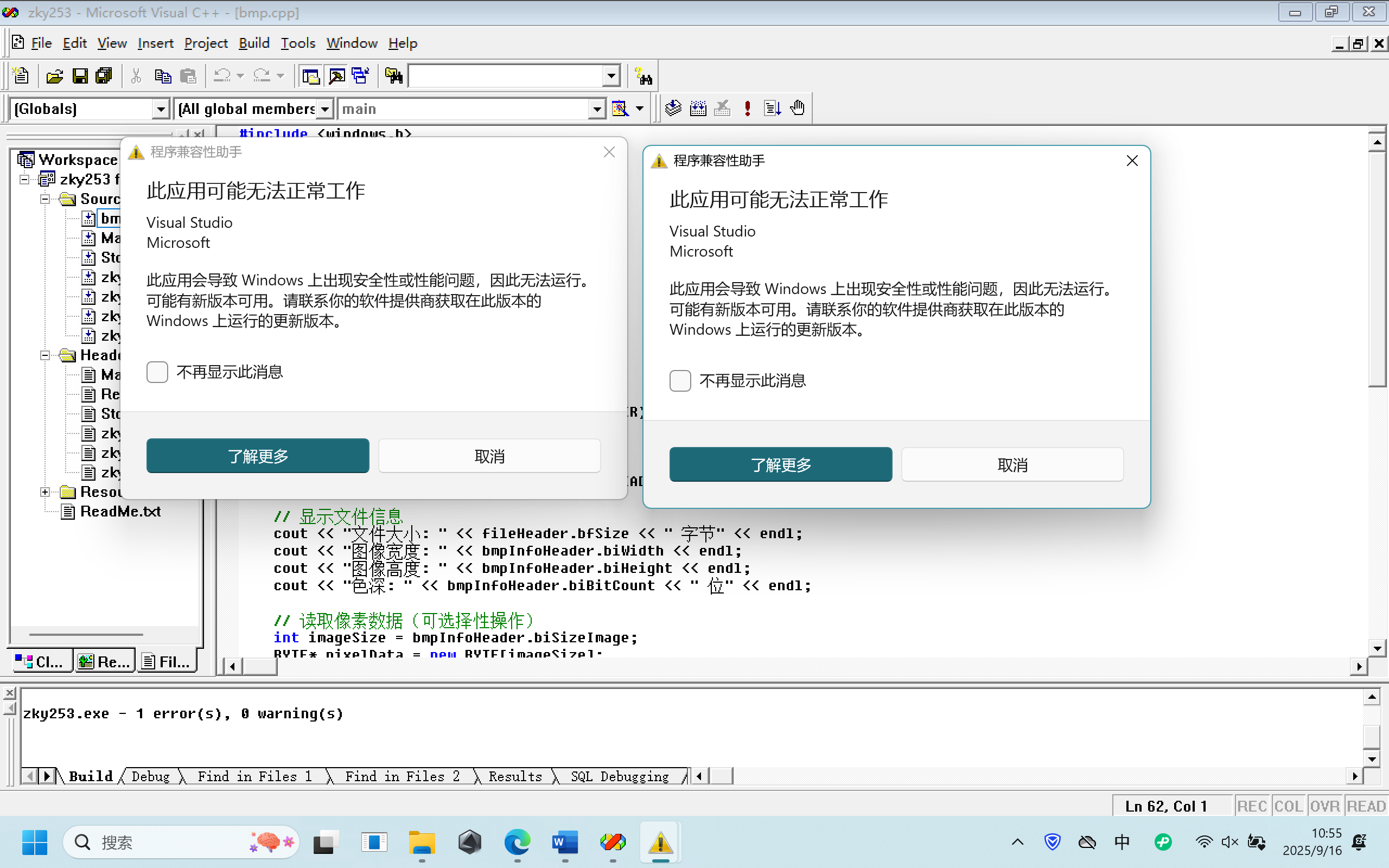The width and height of the screenshot is (1389, 868).
Task: Click the Cut scissors icon
Action: pyautogui.click(x=136, y=76)
